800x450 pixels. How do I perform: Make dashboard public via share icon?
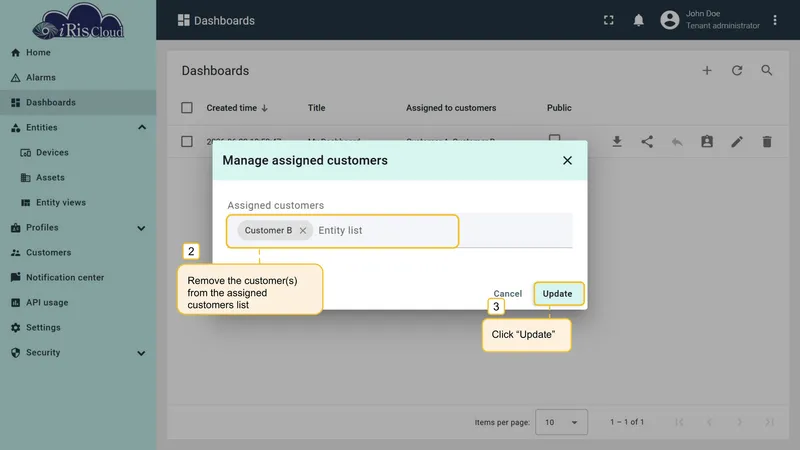tap(647, 141)
